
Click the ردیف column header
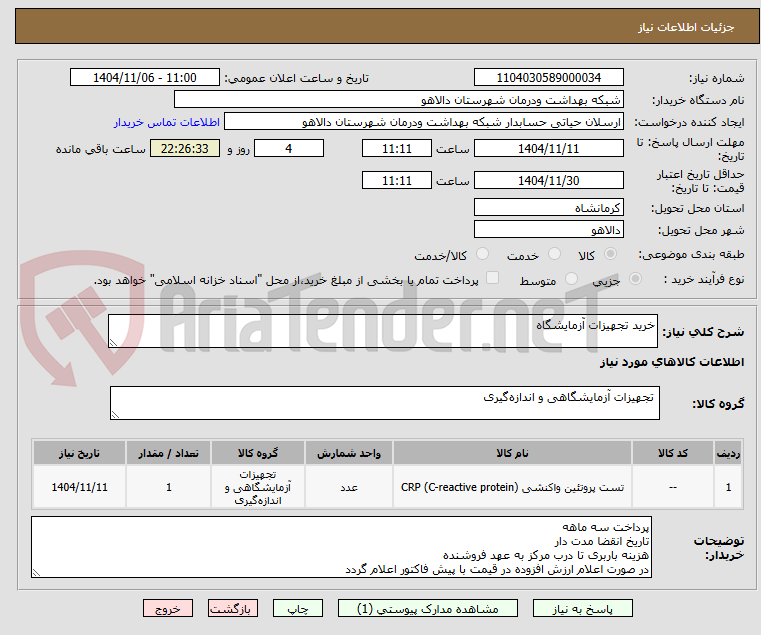[x=728, y=453]
